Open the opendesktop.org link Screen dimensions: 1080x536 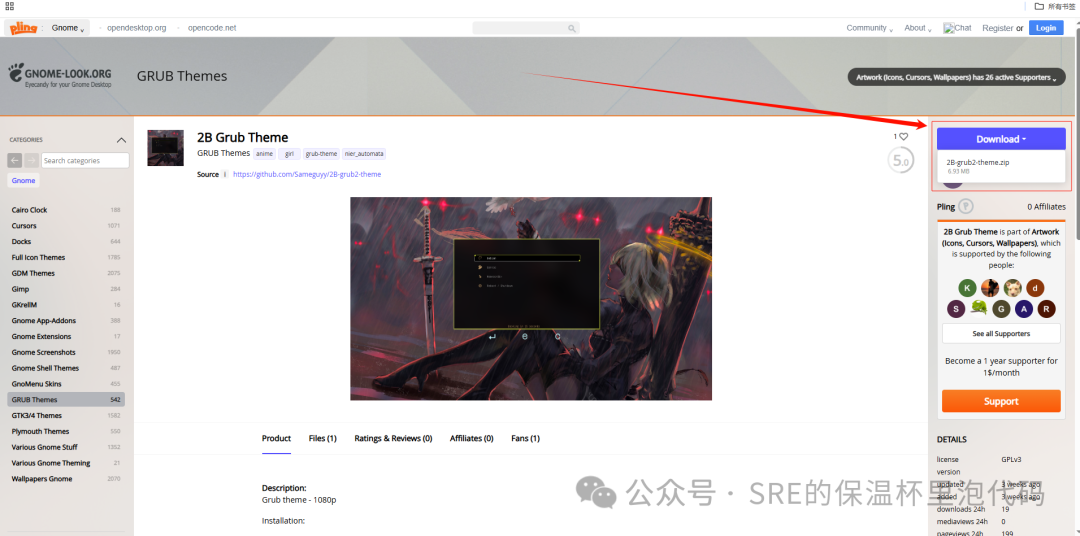pos(136,28)
